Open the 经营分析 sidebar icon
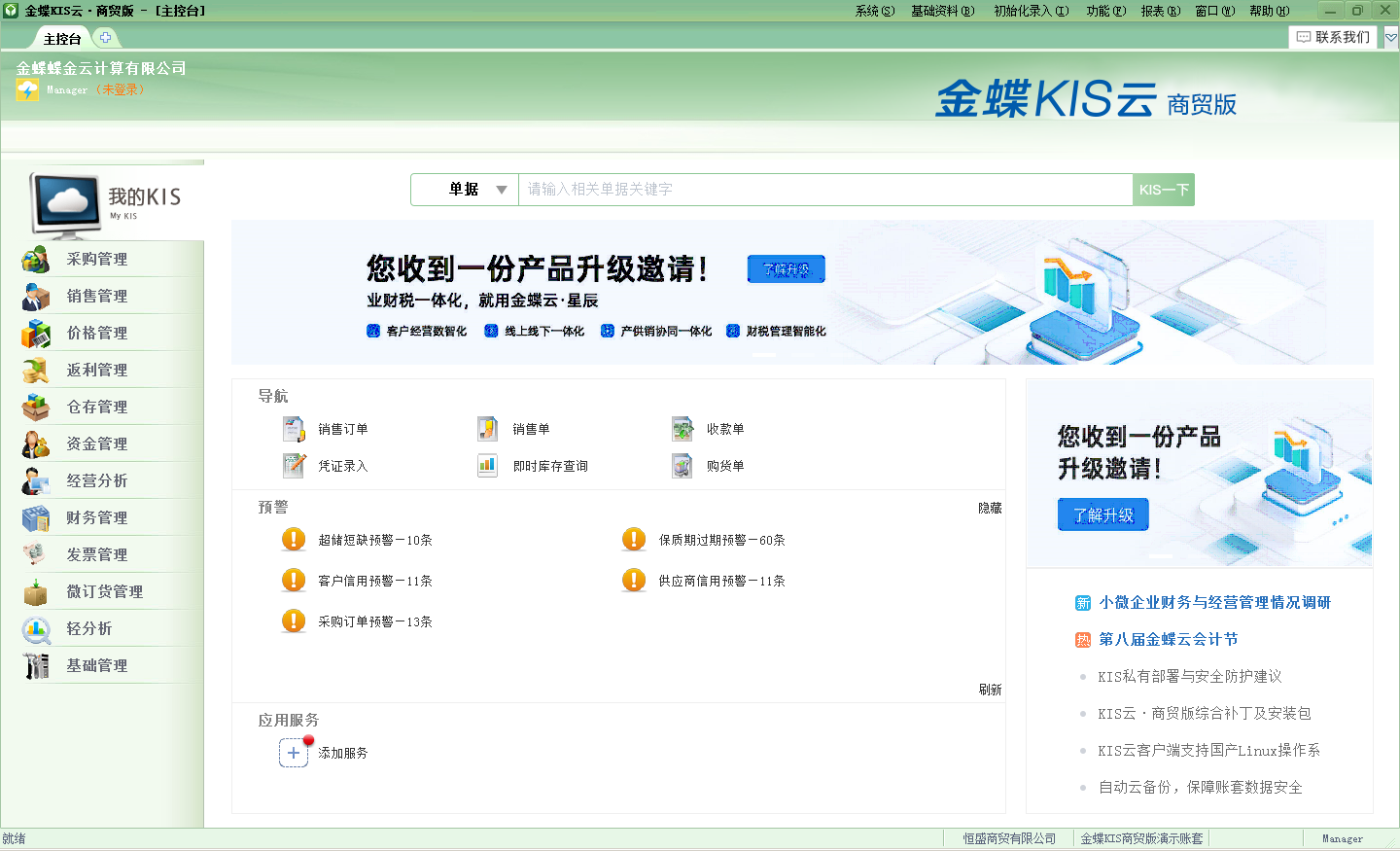This screenshot has width=1400, height=851. [x=36, y=480]
